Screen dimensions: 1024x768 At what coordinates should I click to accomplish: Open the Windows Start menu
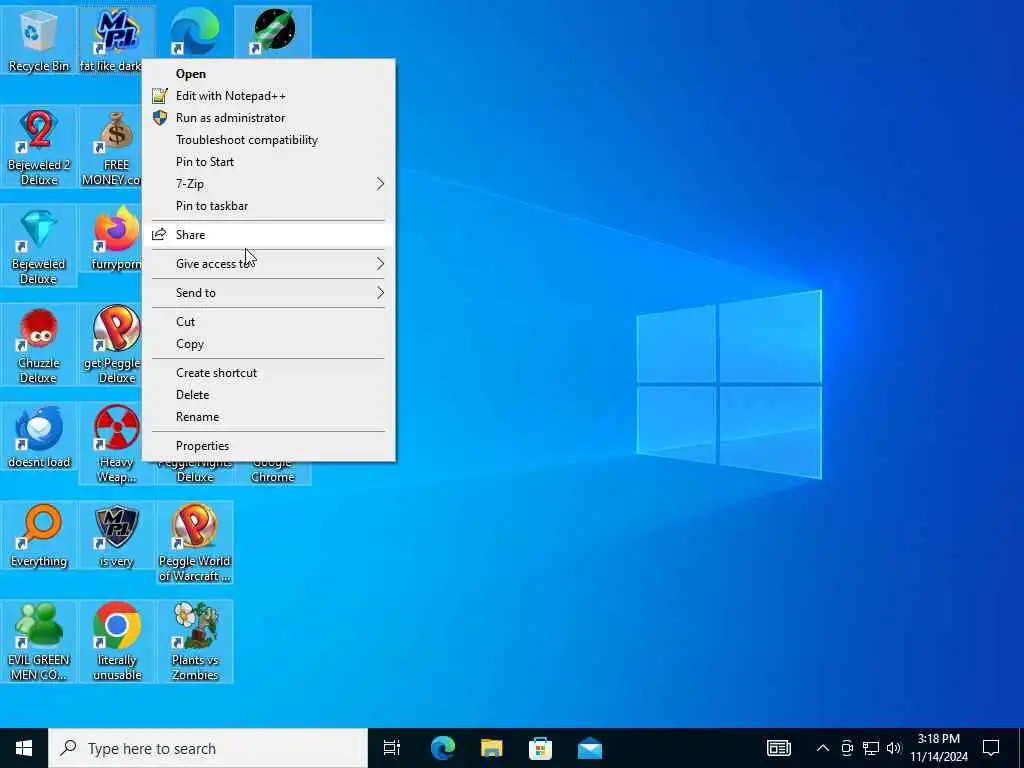(x=24, y=748)
